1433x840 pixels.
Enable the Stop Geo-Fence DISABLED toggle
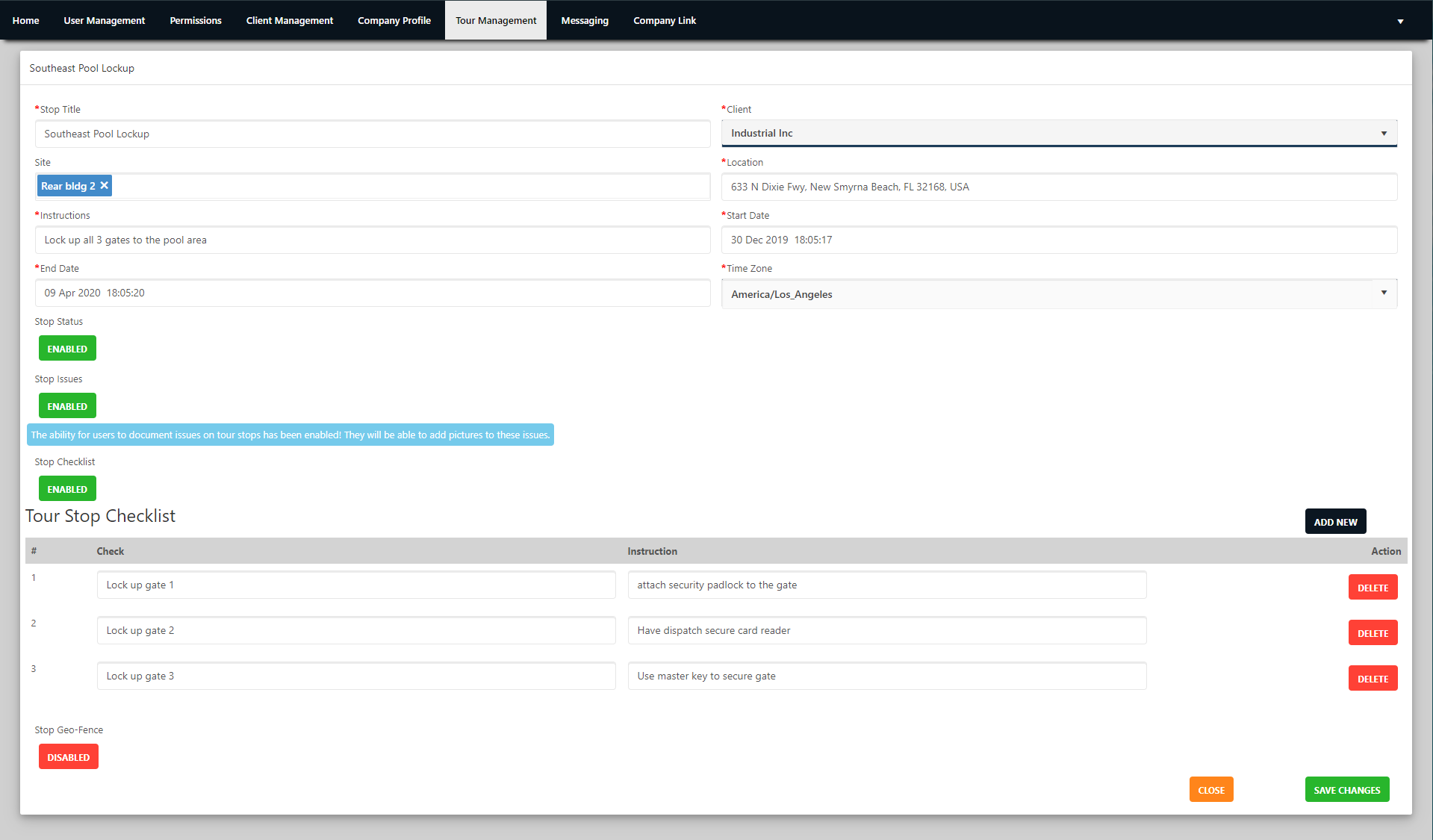tap(69, 757)
